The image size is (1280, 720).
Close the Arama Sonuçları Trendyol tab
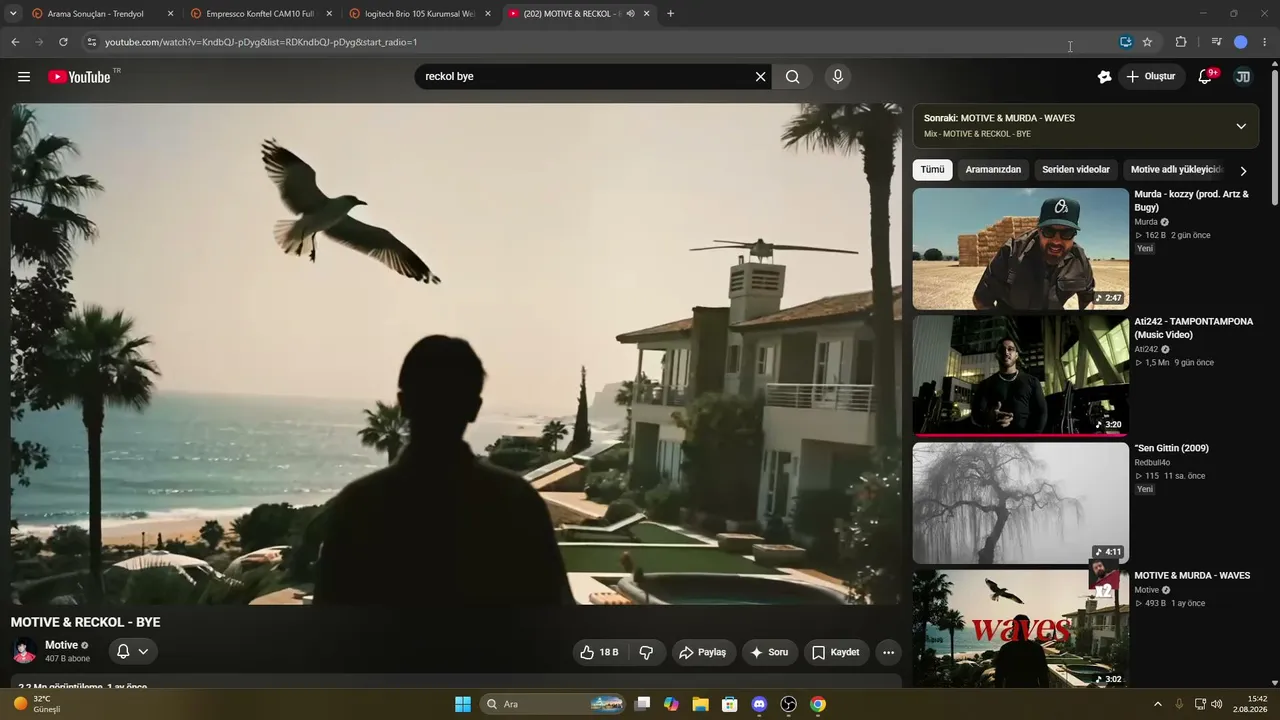(170, 14)
